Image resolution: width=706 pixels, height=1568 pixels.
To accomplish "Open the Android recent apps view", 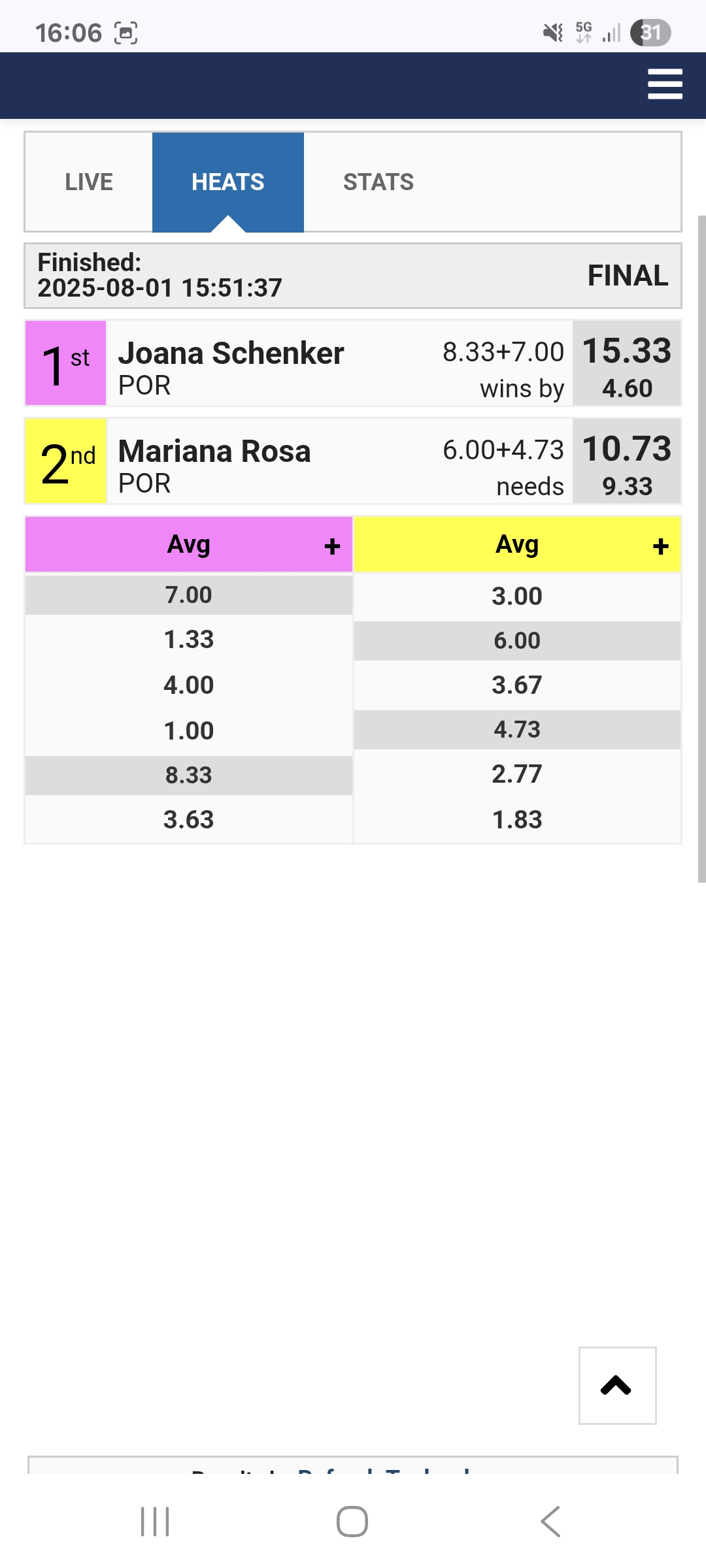I will (155, 1522).
